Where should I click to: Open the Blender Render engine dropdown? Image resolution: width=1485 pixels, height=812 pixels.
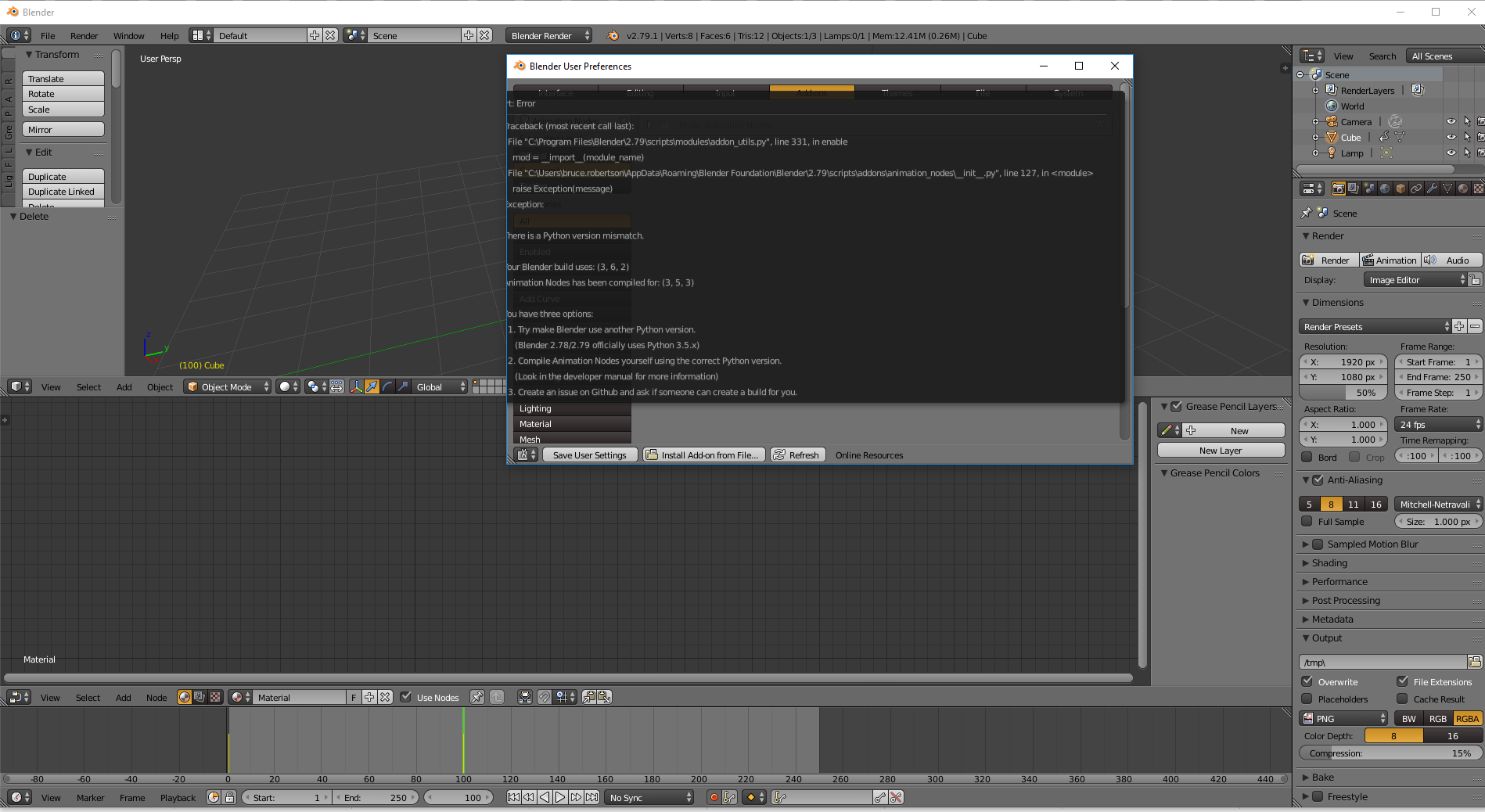(x=548, y=35)
